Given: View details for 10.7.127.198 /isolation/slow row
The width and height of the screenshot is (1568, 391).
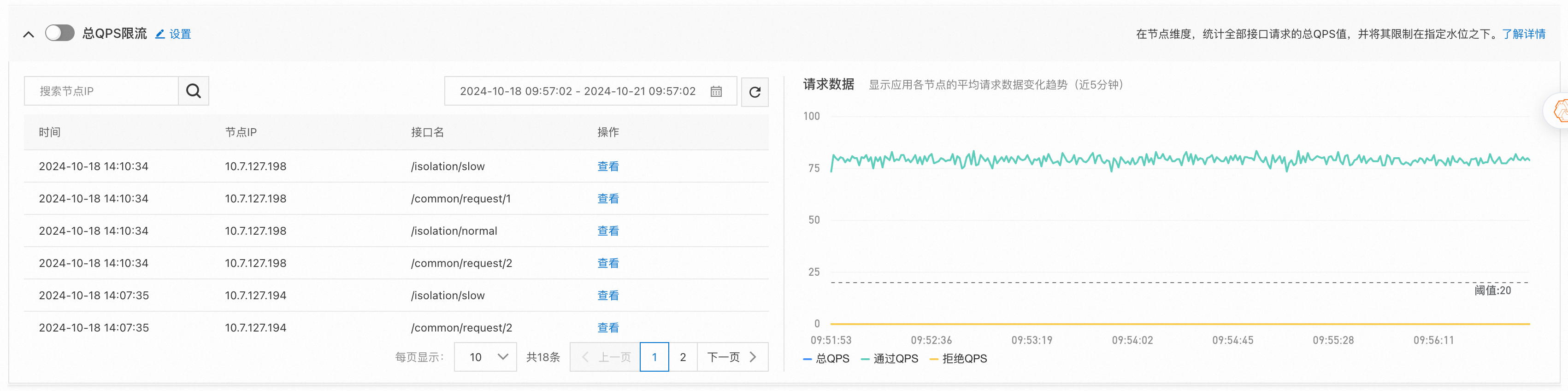Looking at the screenshot, I should (608, 166).
